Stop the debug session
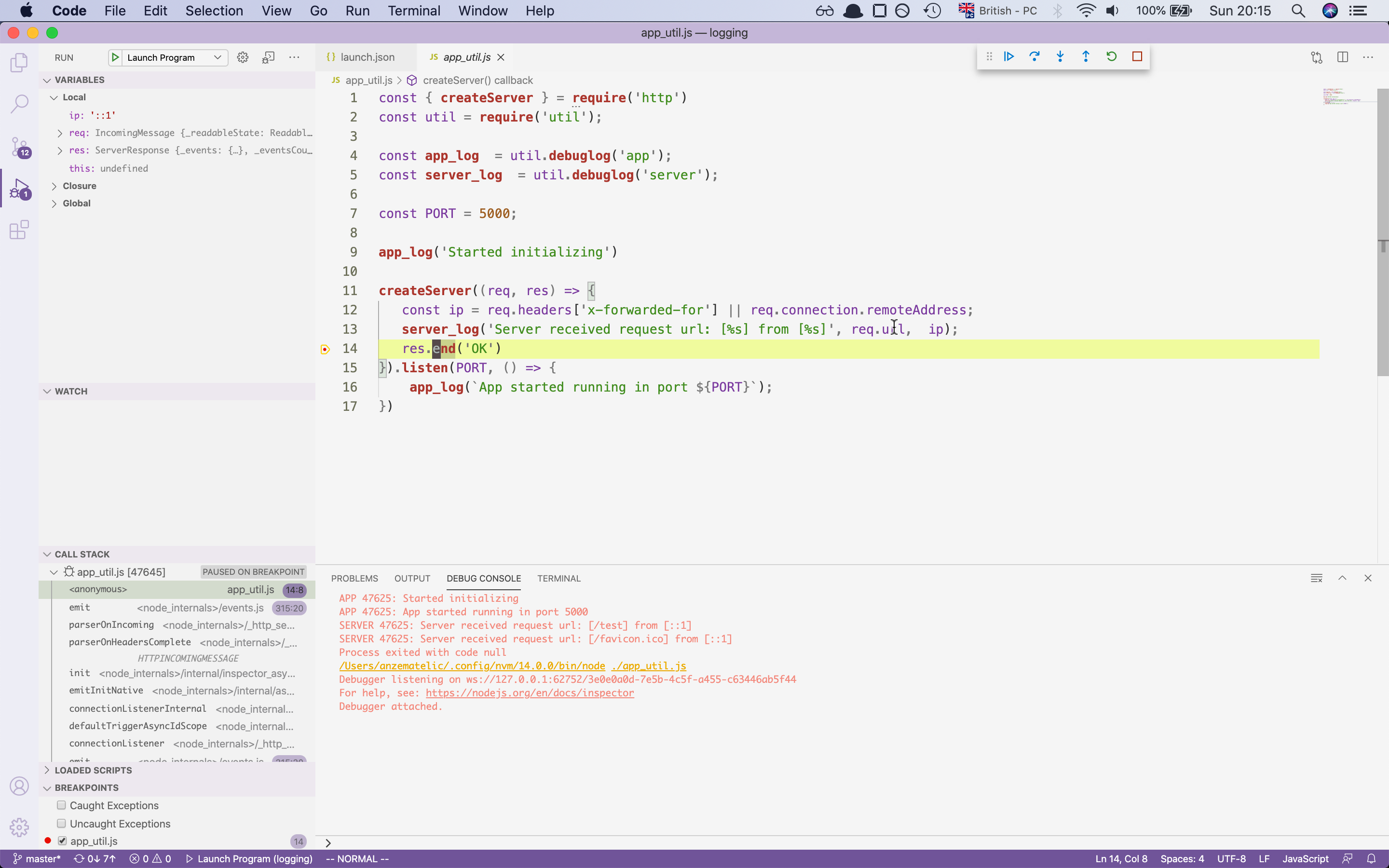 point(1136,56)
